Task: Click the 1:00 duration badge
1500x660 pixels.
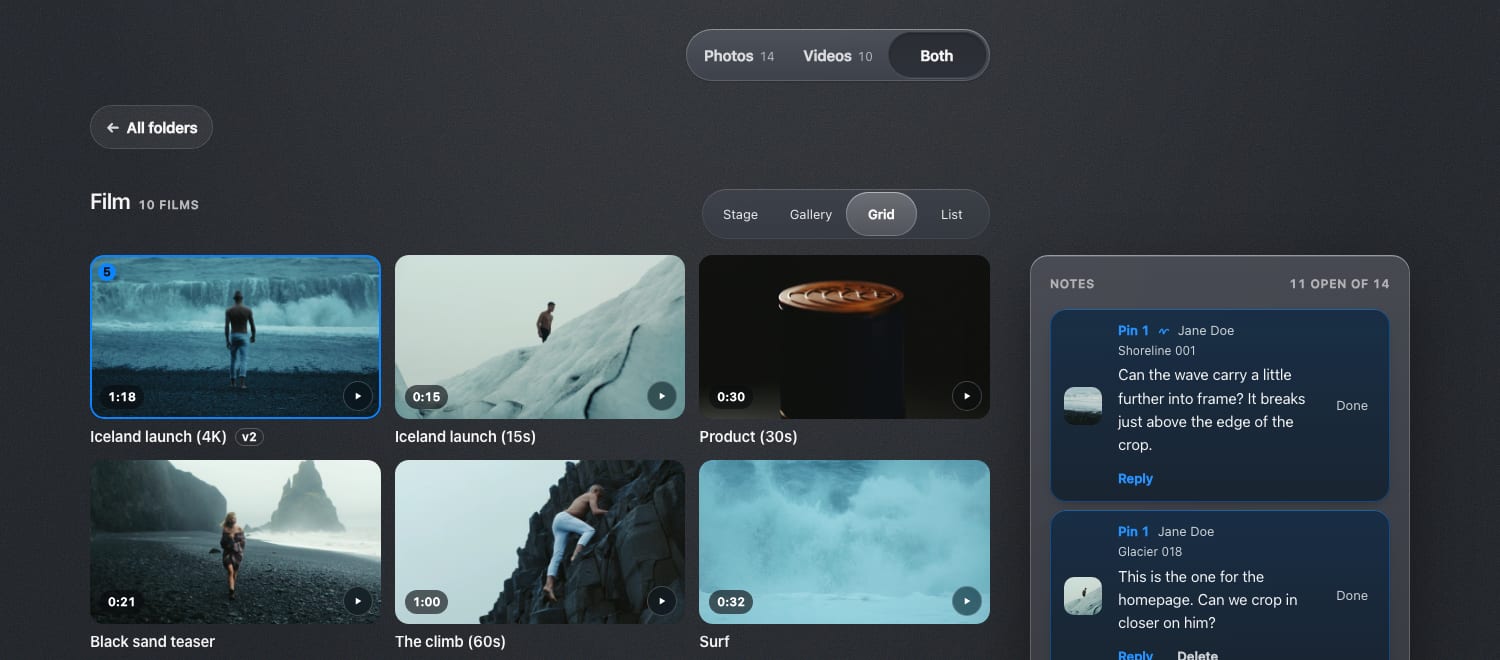Action: (426, 602)
